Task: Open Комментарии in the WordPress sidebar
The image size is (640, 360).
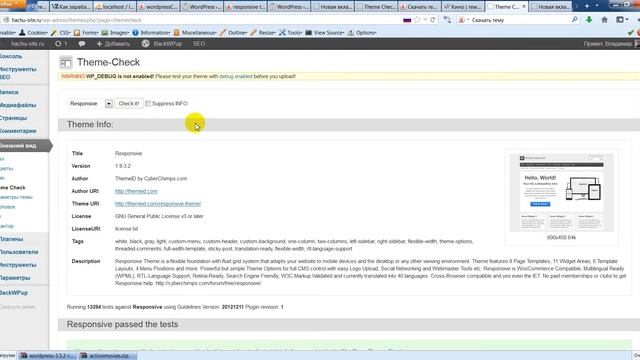Action: [18, 131]
